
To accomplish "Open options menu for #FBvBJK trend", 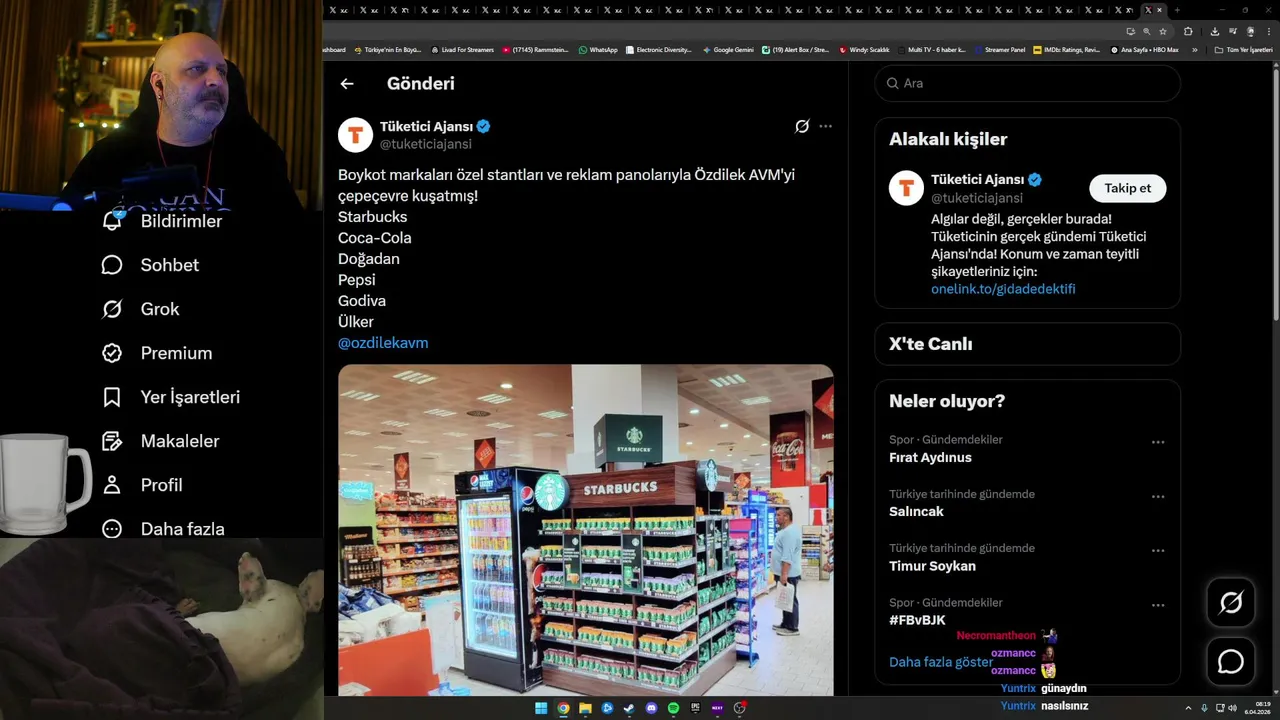I will (1158, 605).
